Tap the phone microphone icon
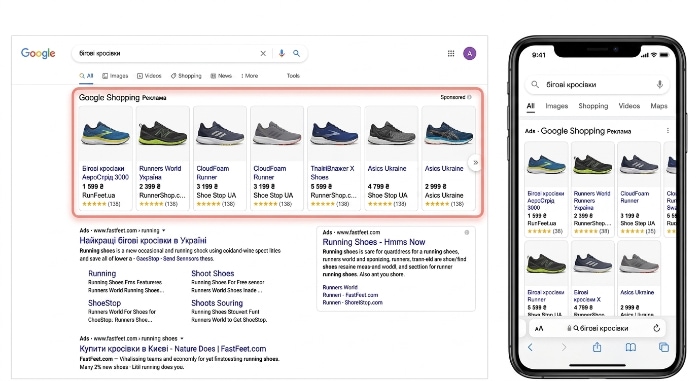700x381 pixels. (659, 84)
